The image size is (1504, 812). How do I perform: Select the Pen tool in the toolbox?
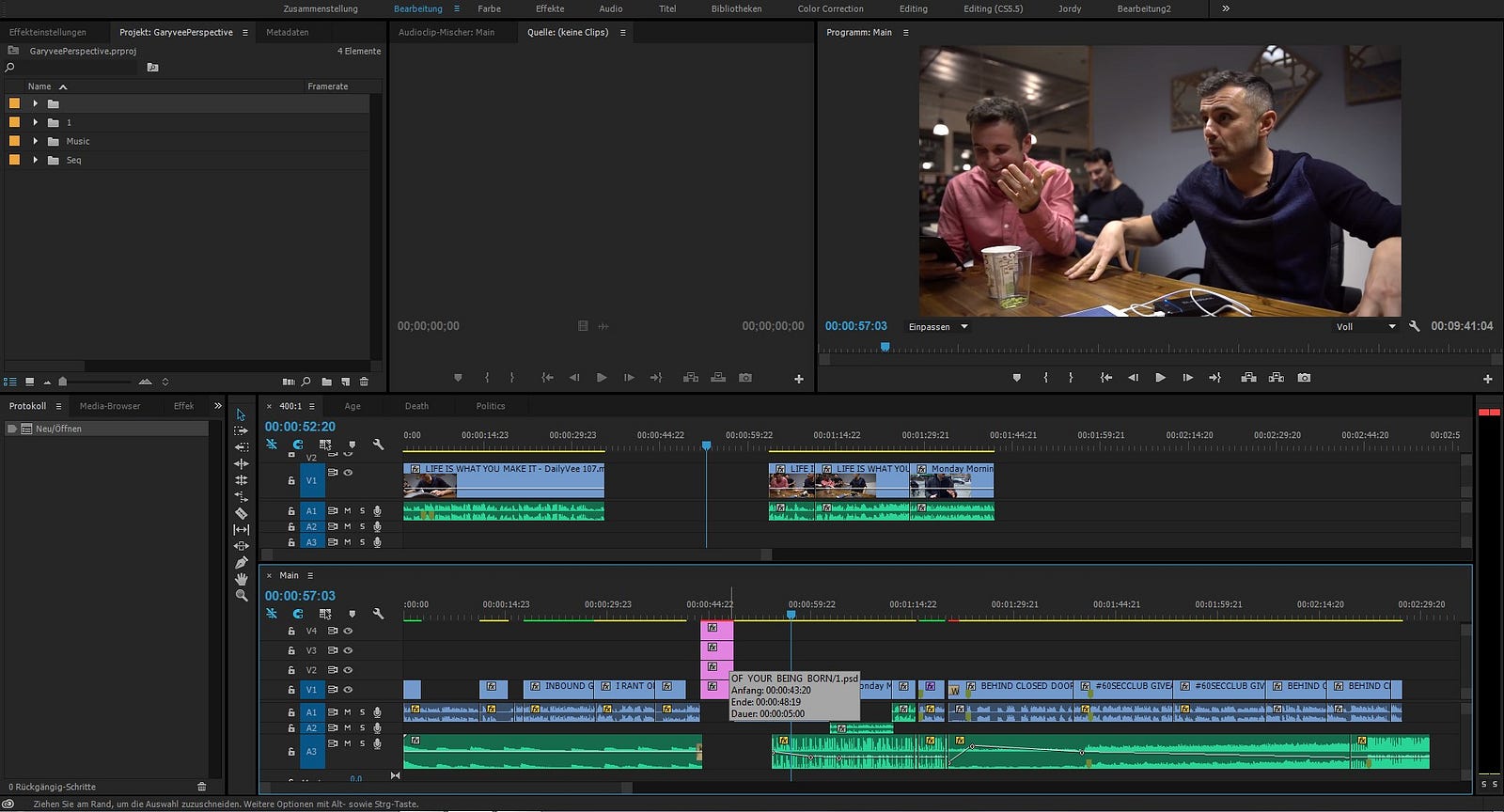click(241, 562)
